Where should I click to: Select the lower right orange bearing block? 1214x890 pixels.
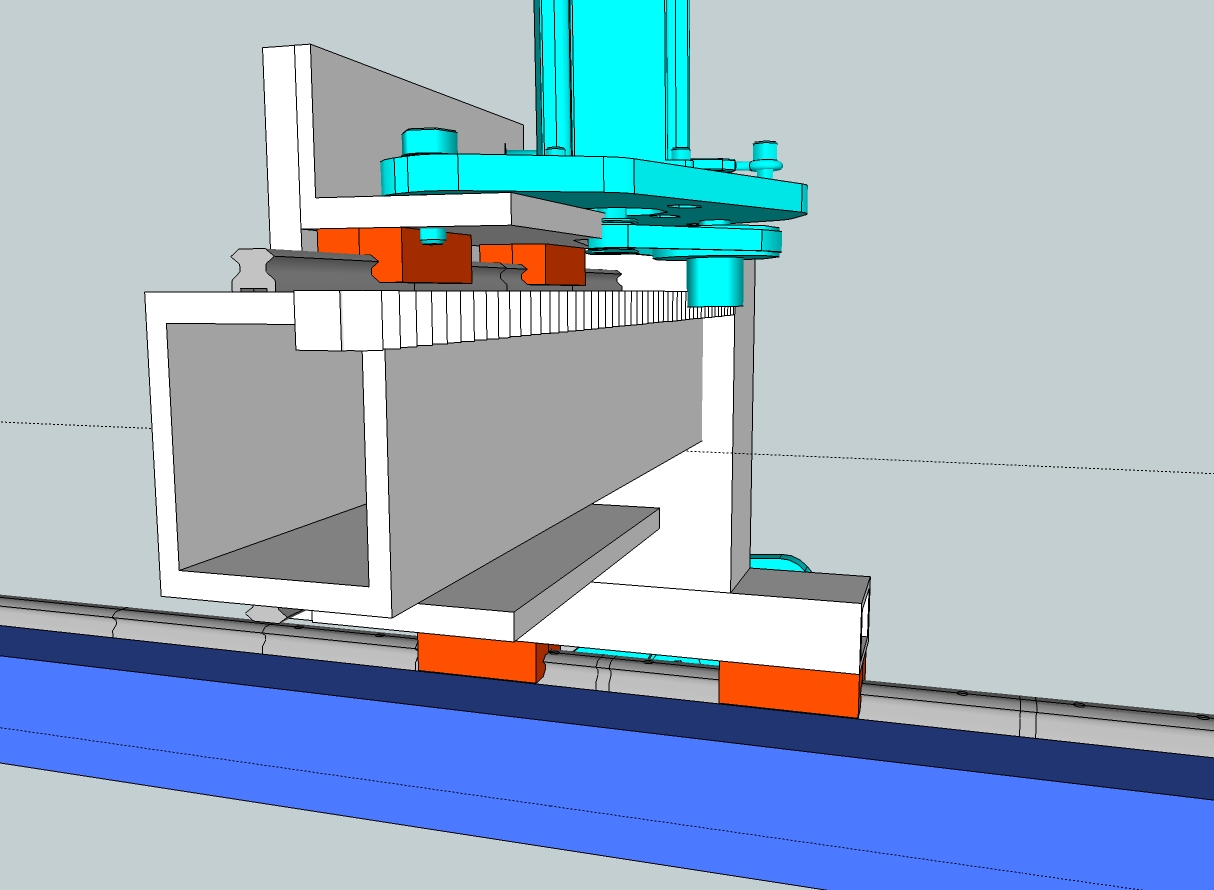[x=788, y=688]
